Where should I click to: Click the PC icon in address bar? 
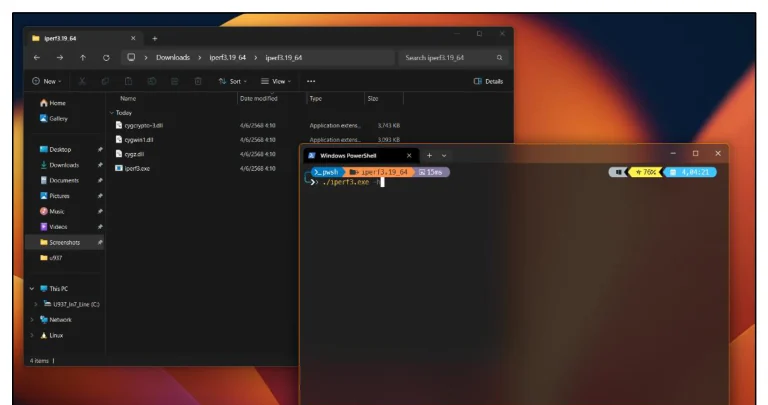click(131, 57)
